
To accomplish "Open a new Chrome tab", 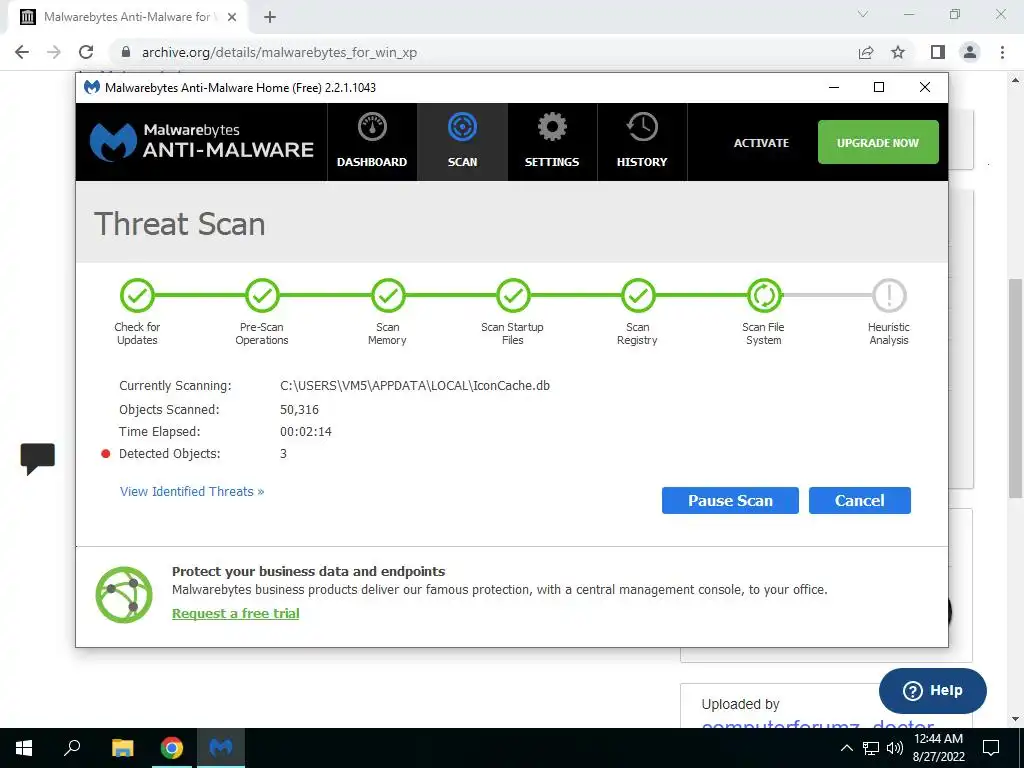I will (270, 17).
